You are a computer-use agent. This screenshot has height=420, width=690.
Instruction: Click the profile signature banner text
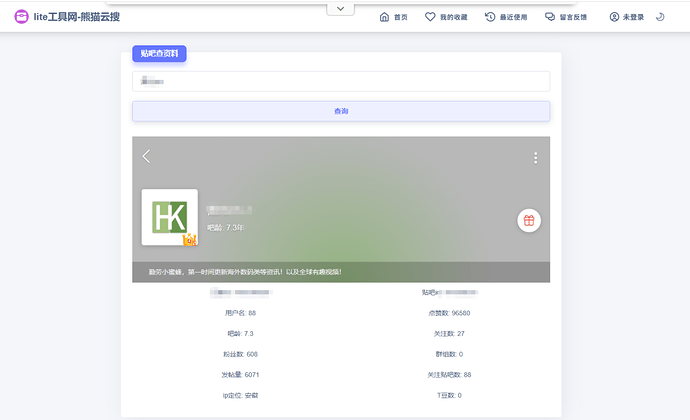click(236, 271)
